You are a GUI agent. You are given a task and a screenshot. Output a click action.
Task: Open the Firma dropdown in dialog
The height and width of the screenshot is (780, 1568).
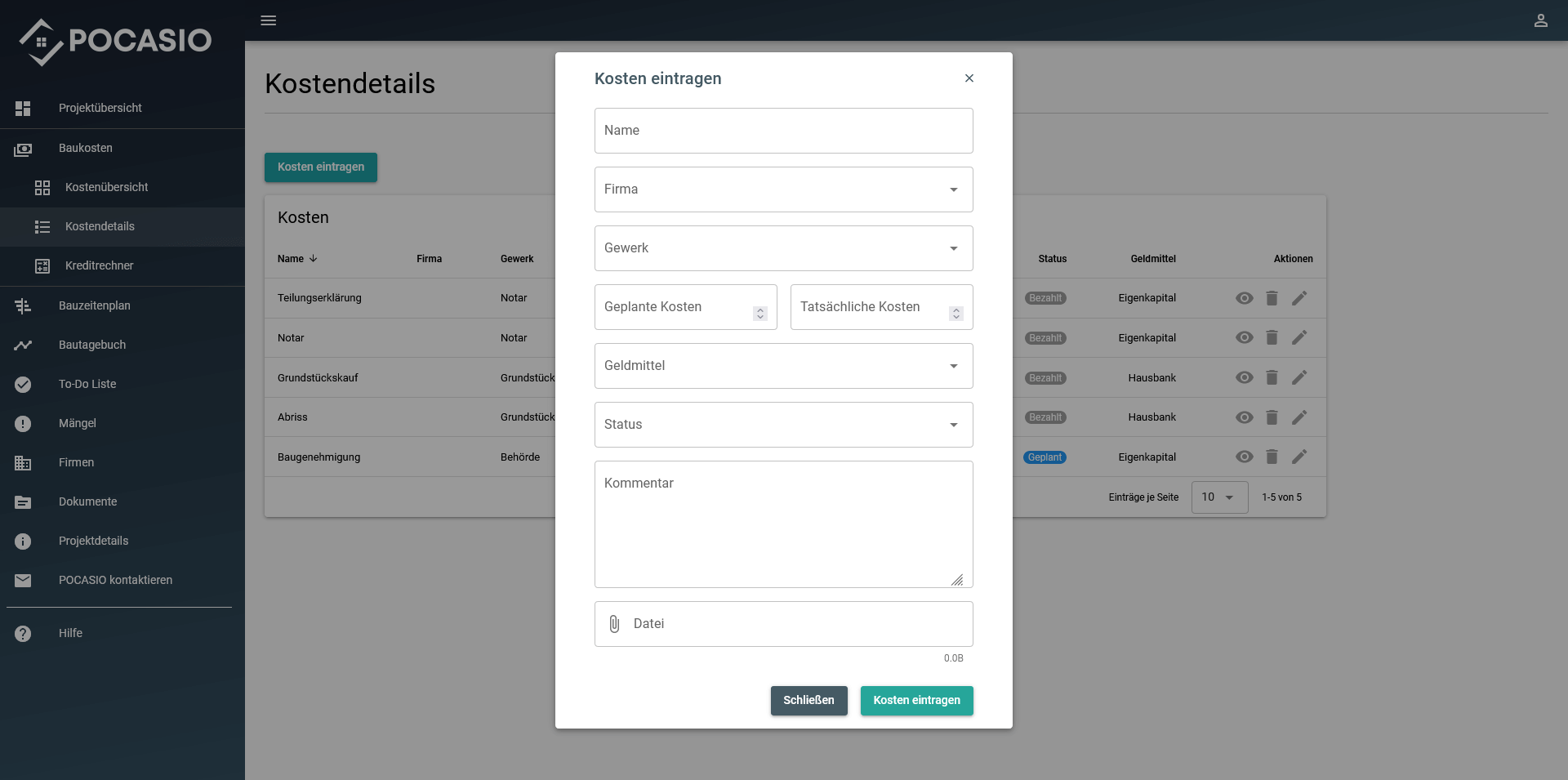784,189
